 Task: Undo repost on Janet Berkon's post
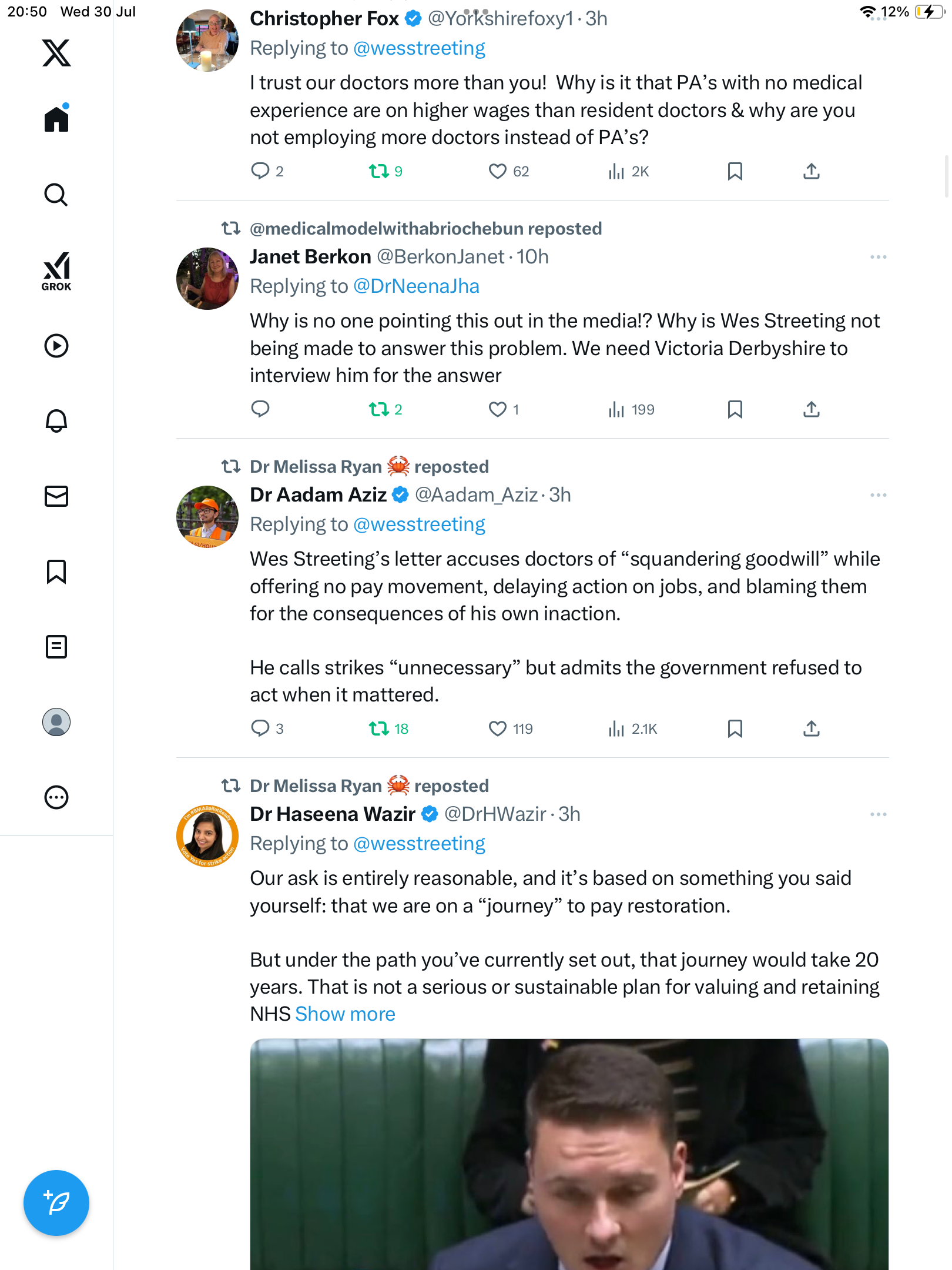pyautogui.click(x=379, y=409)
